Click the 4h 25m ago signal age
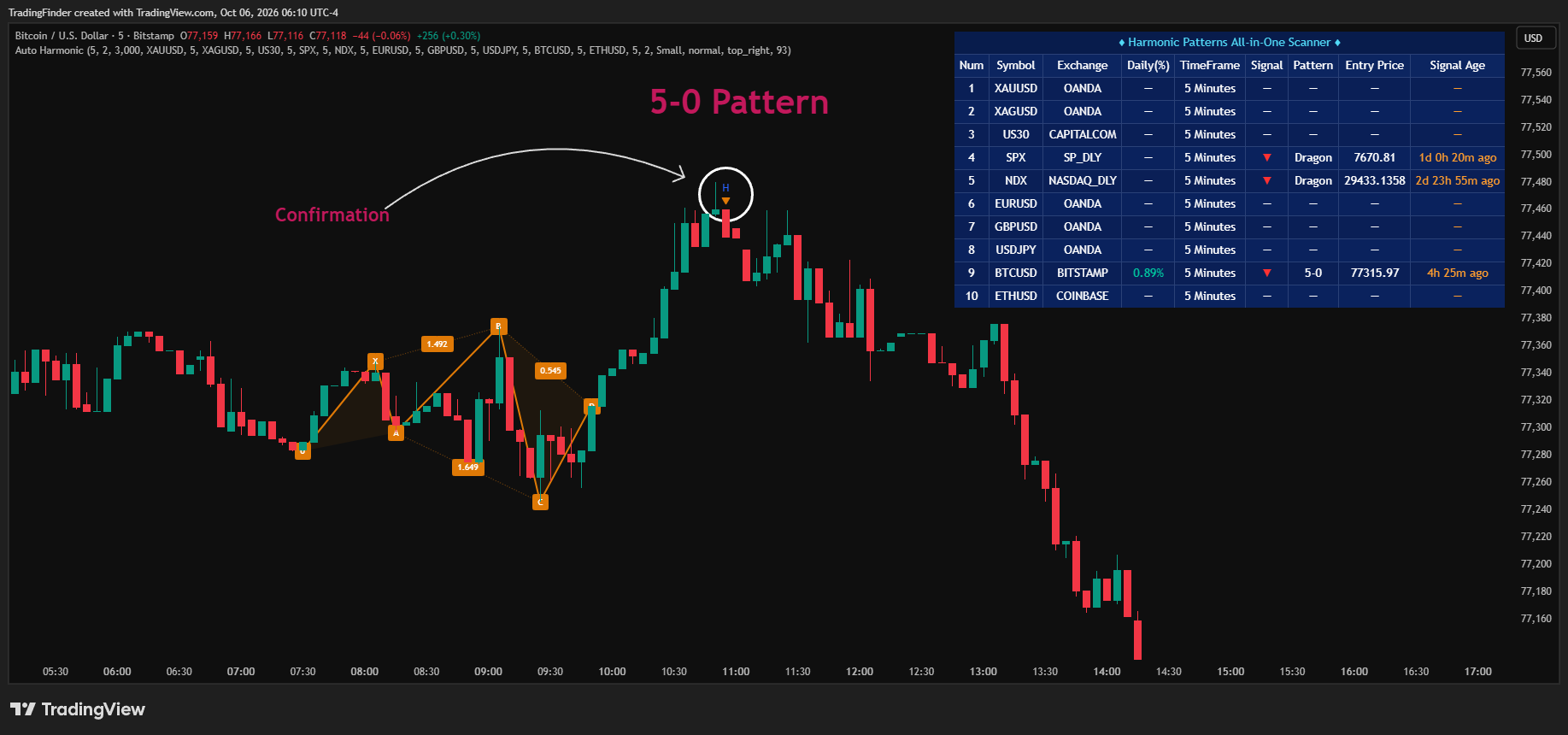Image resolution: width=1568 pixels, height=735 pixels. [1458, 273]
